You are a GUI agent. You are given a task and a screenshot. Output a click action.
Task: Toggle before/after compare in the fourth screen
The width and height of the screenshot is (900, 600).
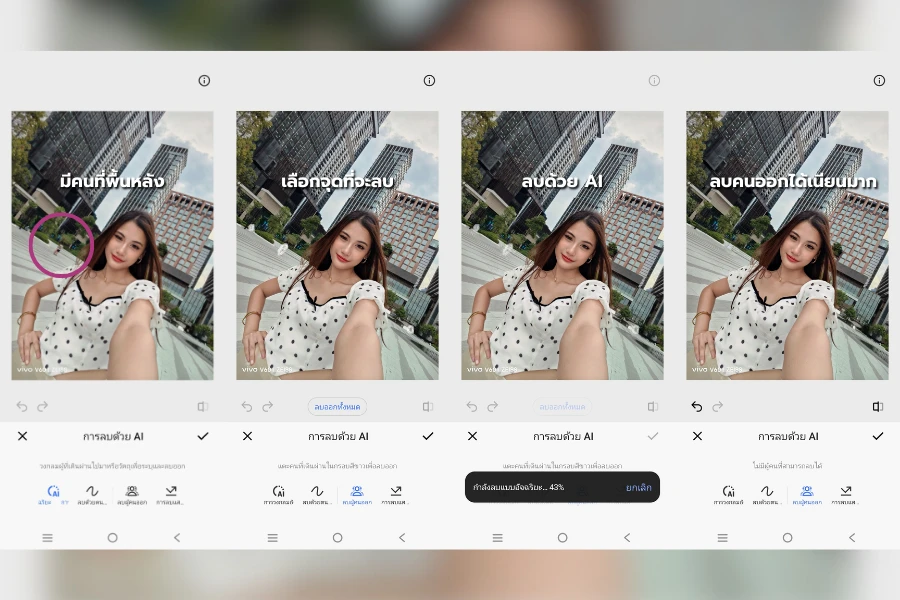[878, 407]
